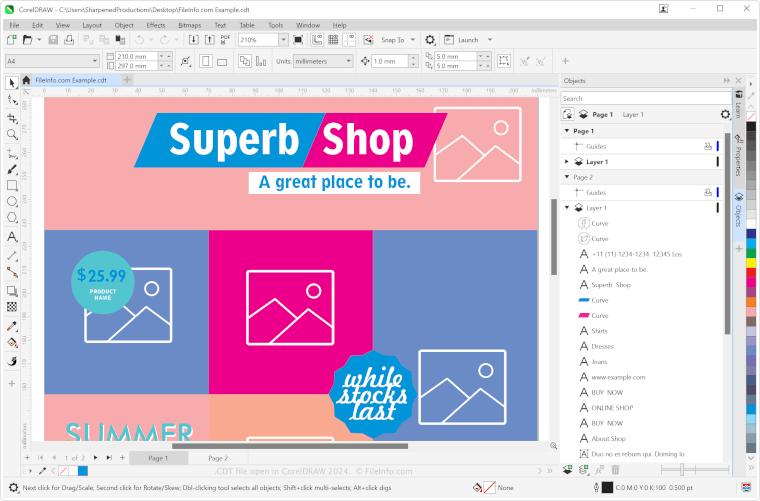Expand Layer 1 under Page 1

[567, 161]
